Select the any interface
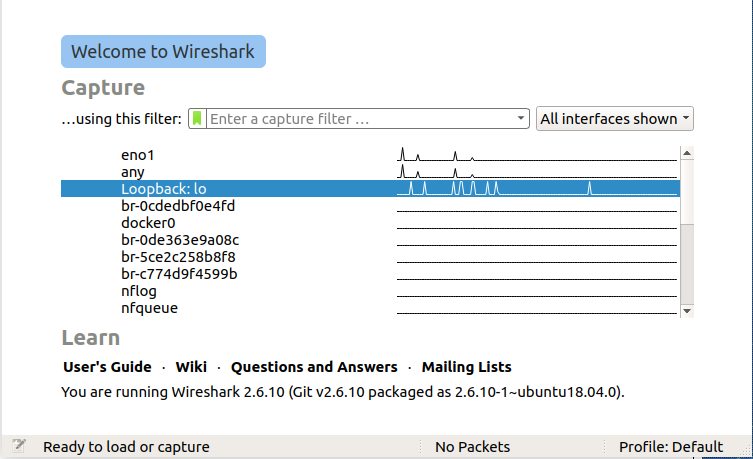This screenshot has width=753, height=459. coord(370,172)
